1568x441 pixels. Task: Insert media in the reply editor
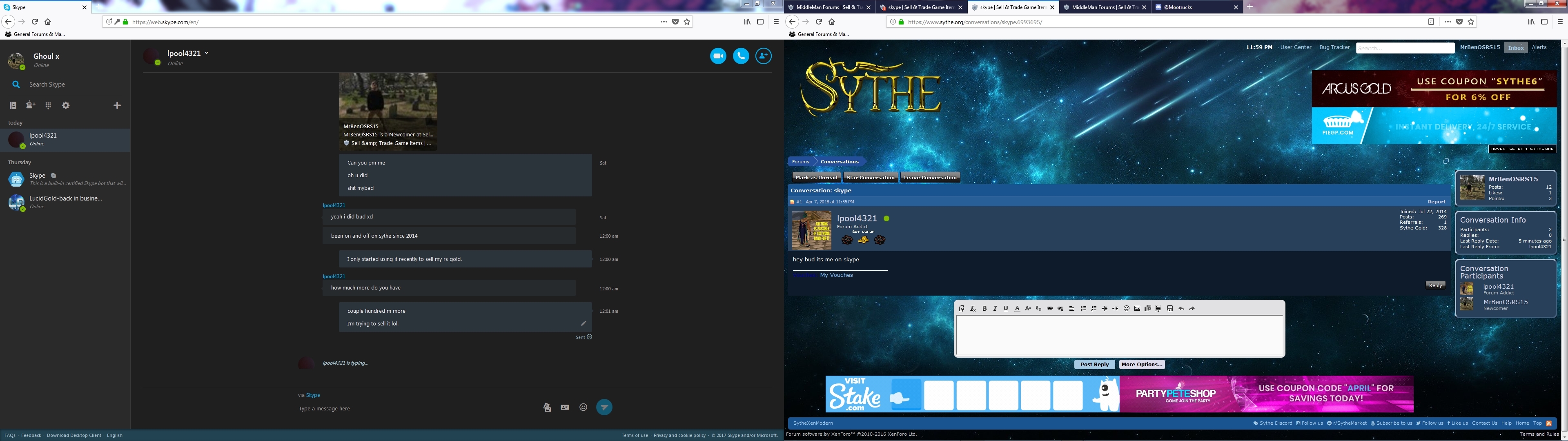1148,309
